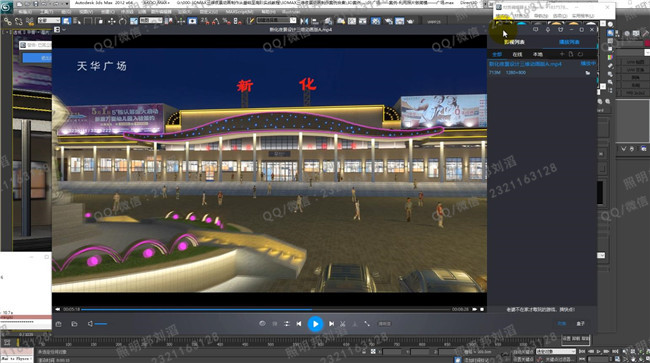Viewport: 650px width, 363px height.
Task: Select the 3ds Max Rotate tool
Action: (x=123, y=21)
